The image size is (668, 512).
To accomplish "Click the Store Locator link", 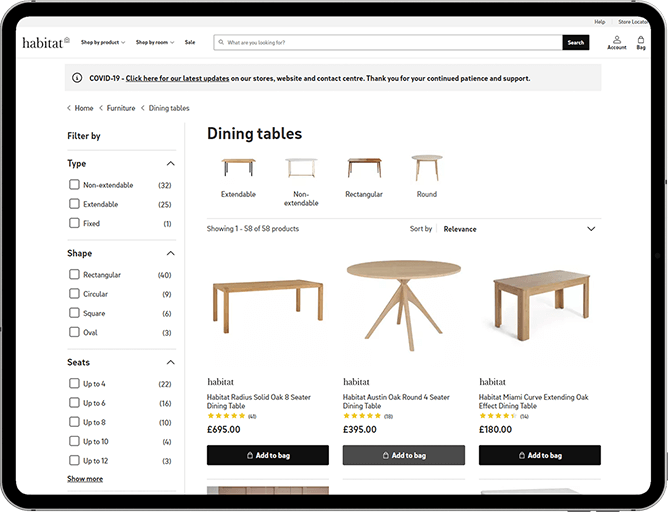I will [x=633, y=22].
